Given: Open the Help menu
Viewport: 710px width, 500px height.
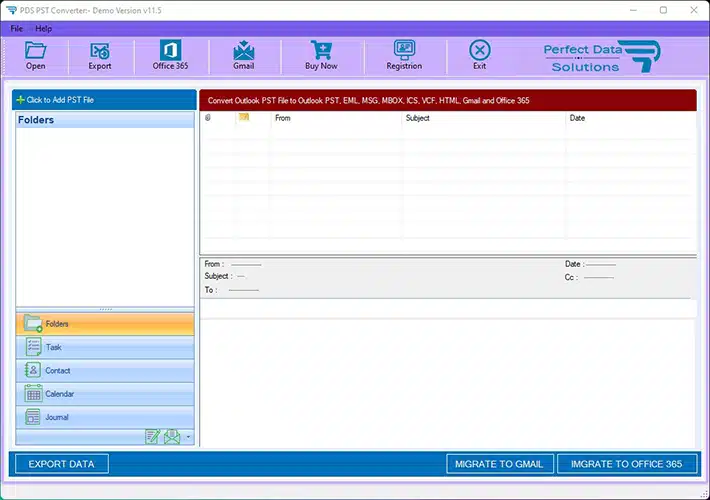Looking at the screenshot, I should click(43, 29).
